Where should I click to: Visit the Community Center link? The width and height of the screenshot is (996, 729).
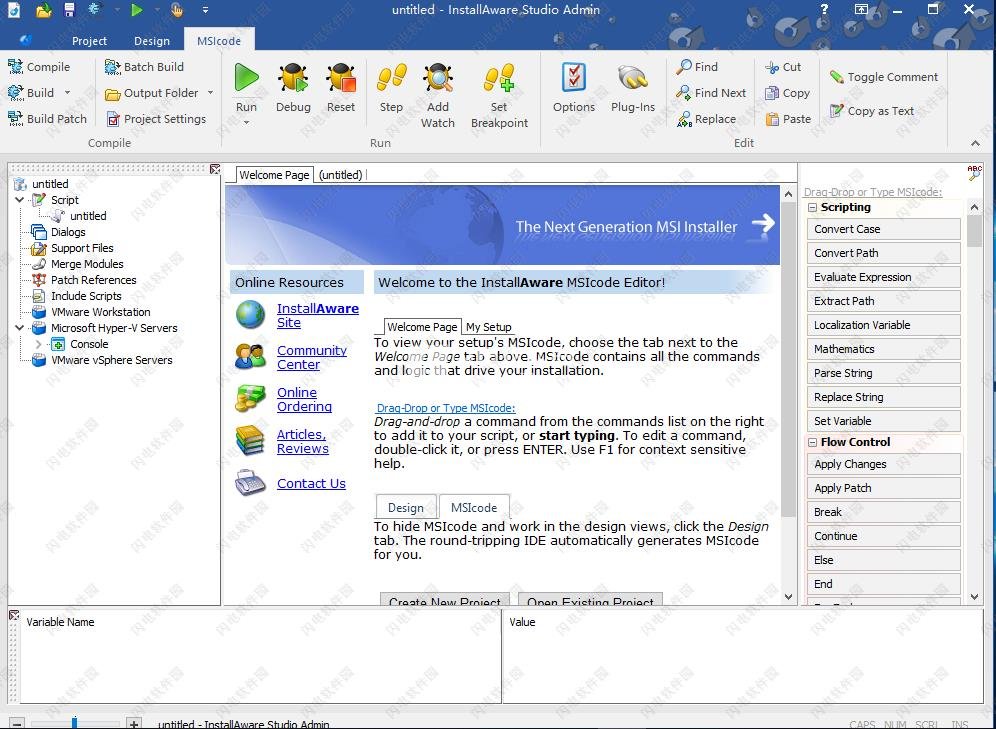[312, 358]
